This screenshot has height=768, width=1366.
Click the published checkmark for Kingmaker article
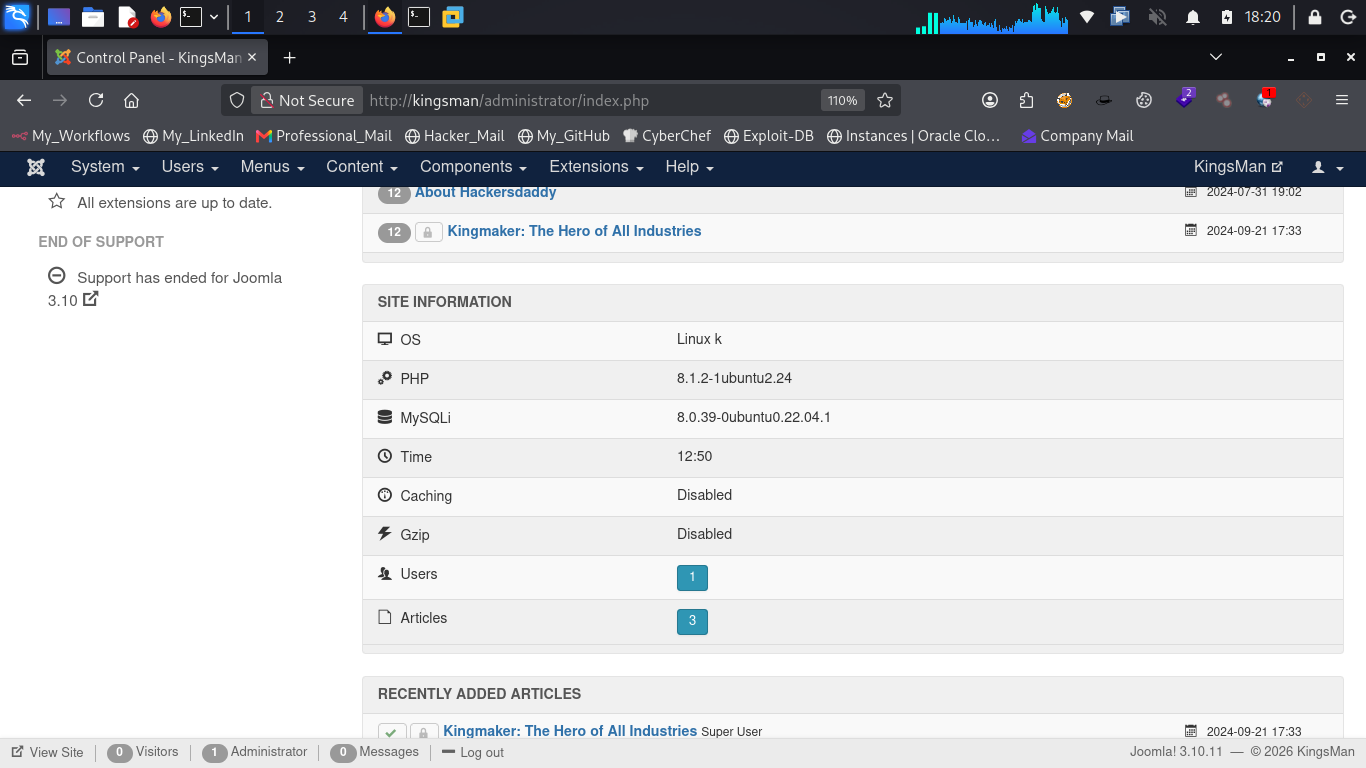tap(392, 732)
